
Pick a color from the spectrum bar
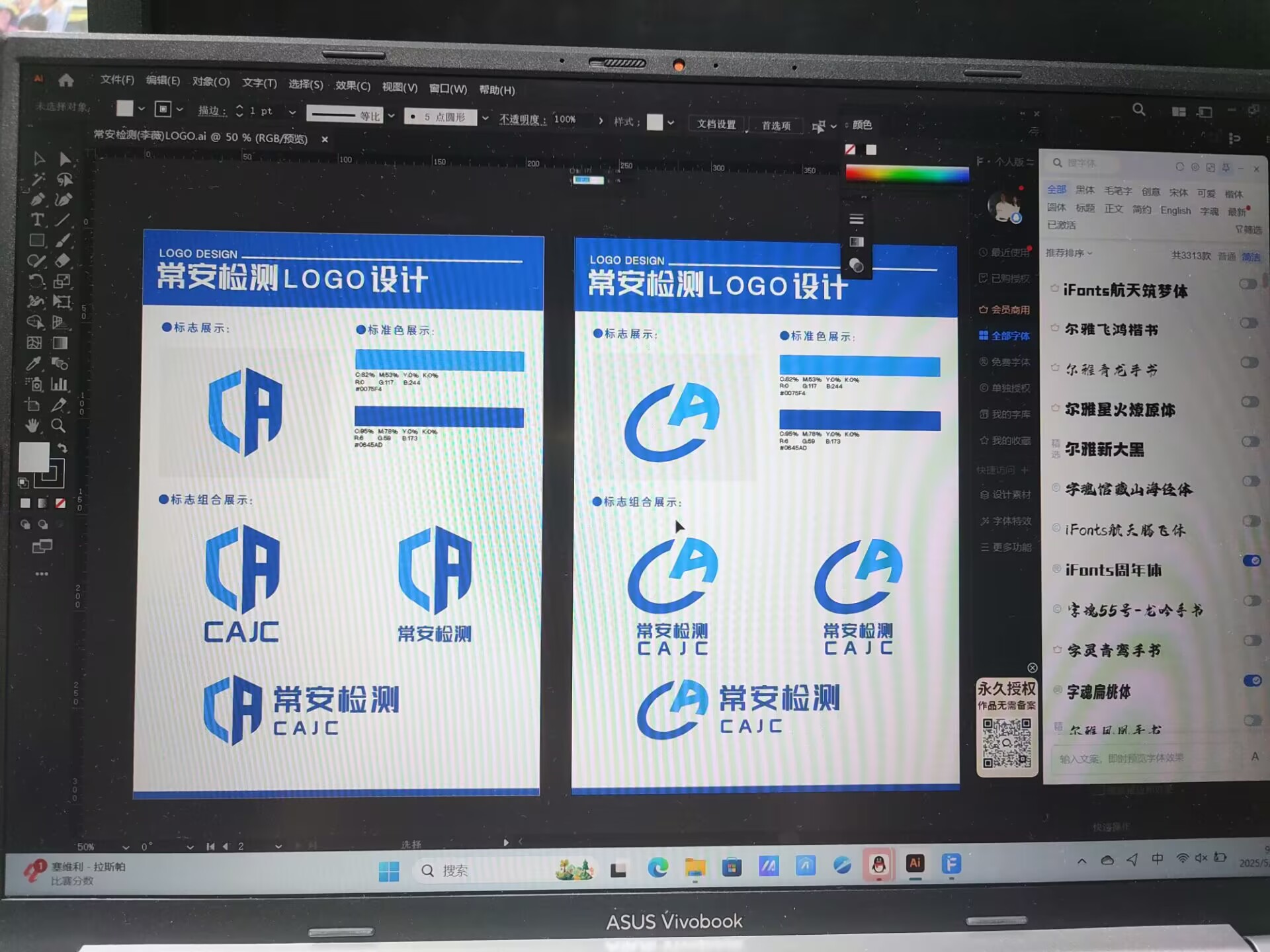pyautogui.click(x=906, y=175)
